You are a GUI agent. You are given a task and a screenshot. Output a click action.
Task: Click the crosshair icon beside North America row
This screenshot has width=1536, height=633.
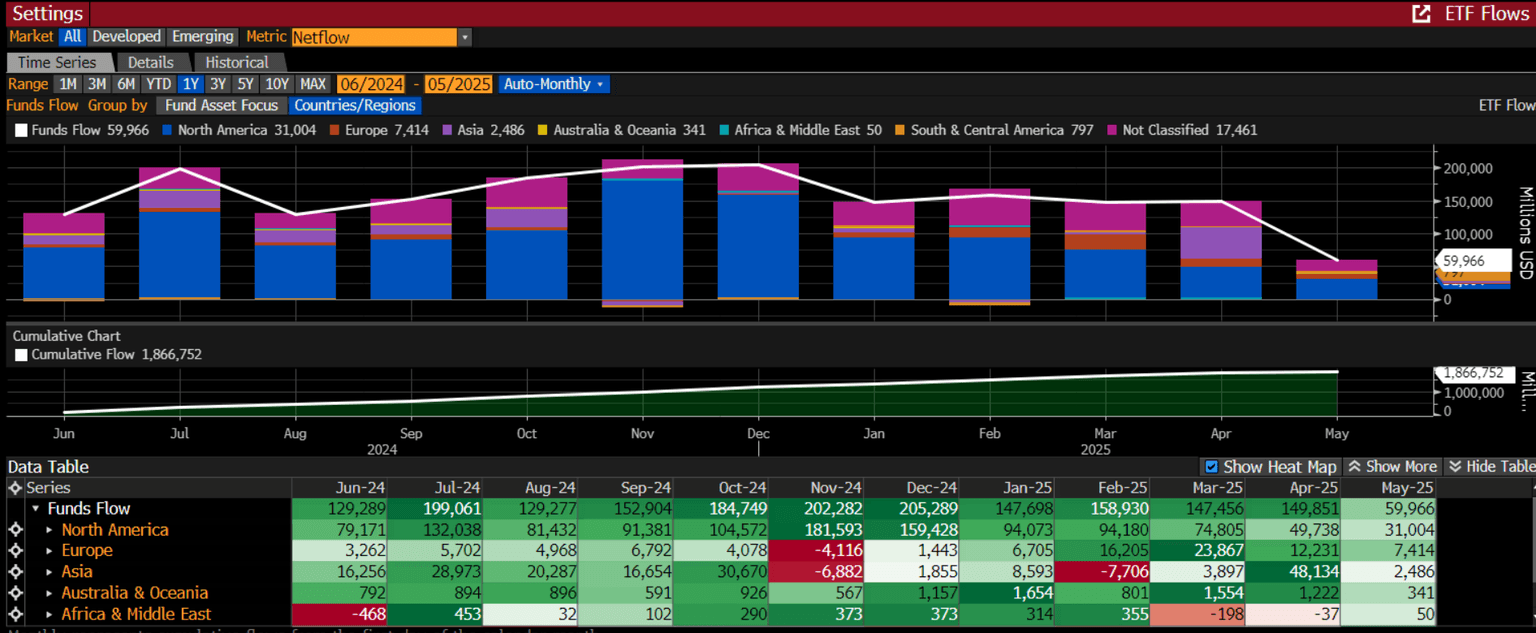[x=15, y=530]
